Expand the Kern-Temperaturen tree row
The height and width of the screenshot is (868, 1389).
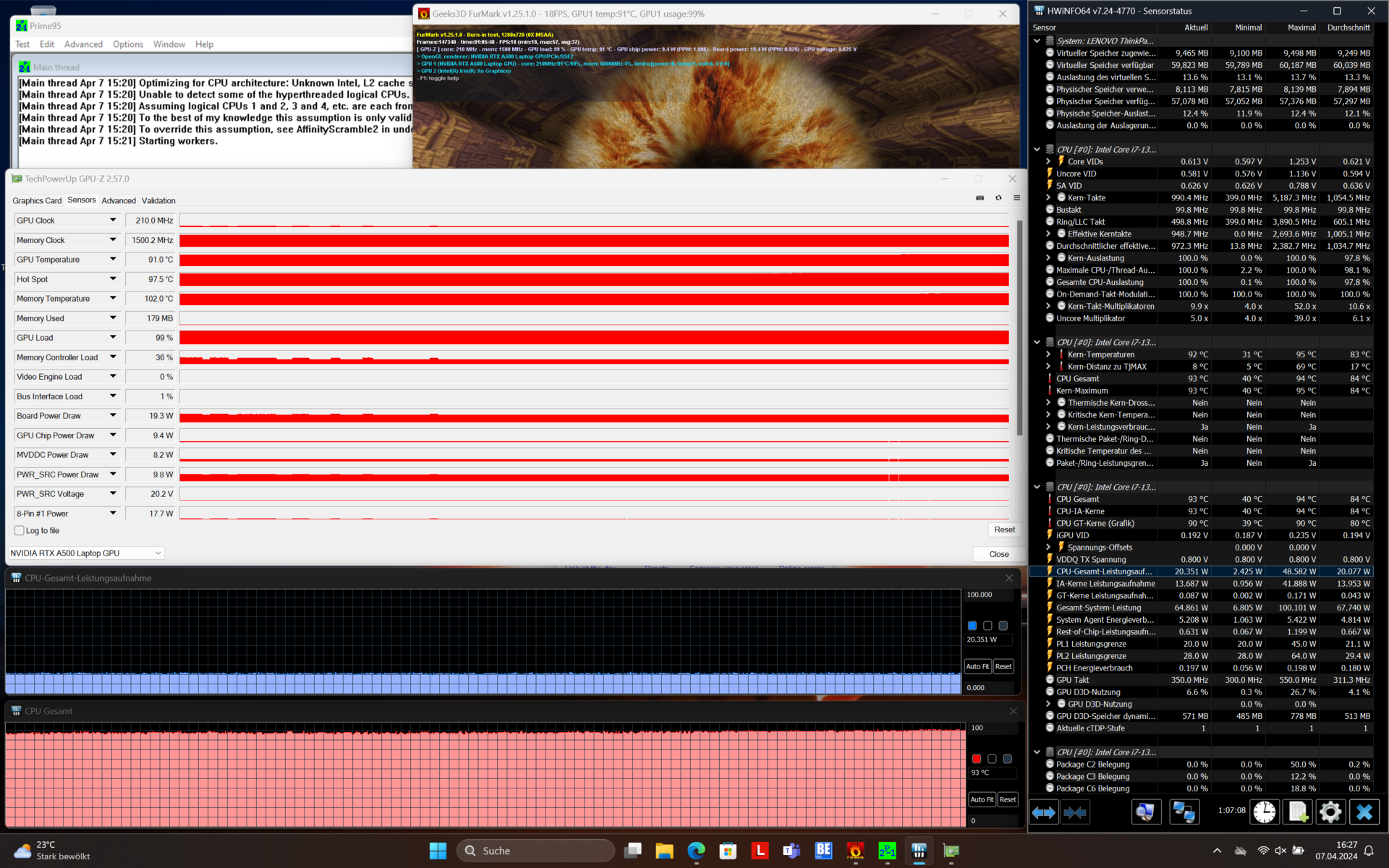pos(1048,354)
